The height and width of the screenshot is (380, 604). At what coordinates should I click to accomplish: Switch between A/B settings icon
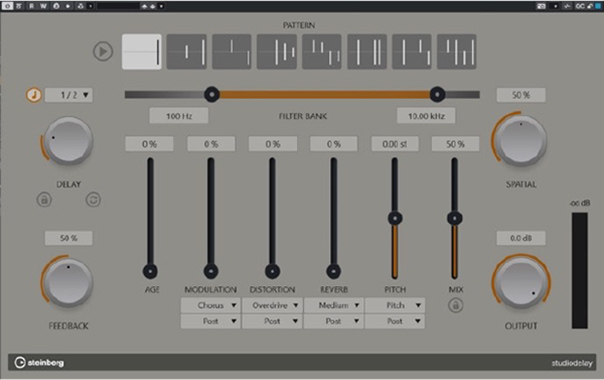point(56,6)
